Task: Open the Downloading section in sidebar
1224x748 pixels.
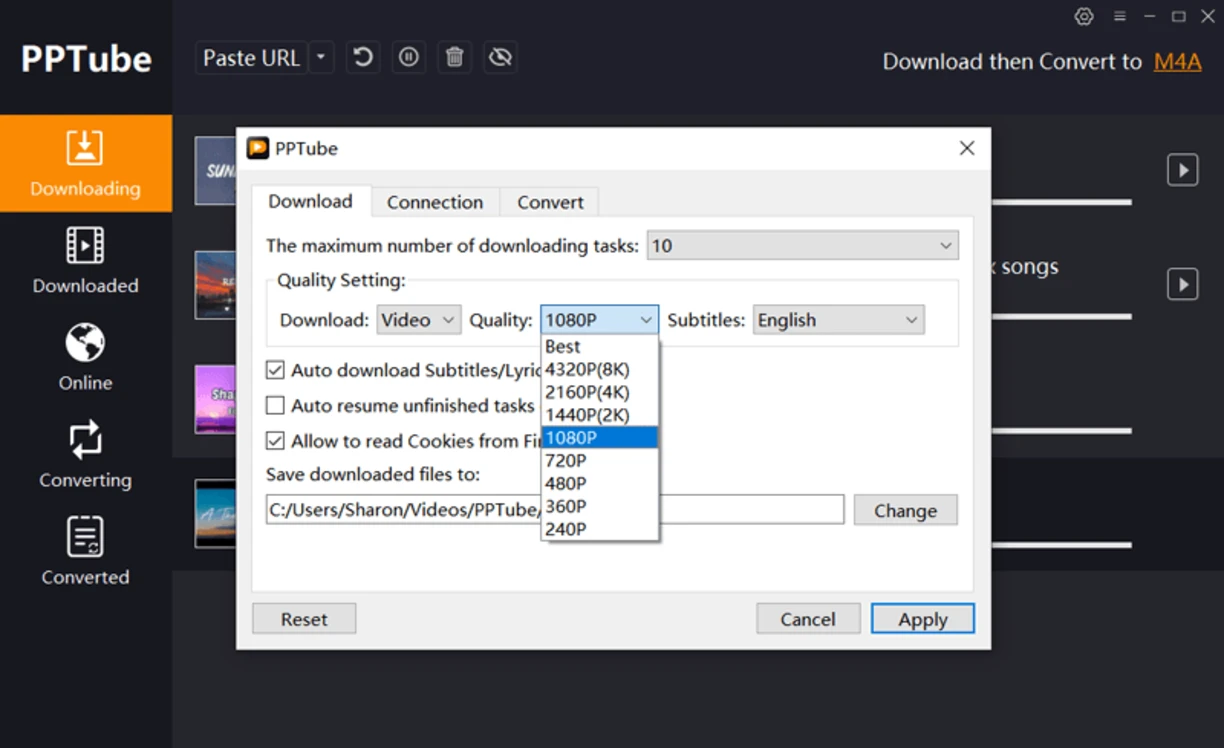Action: coord(85,163)
